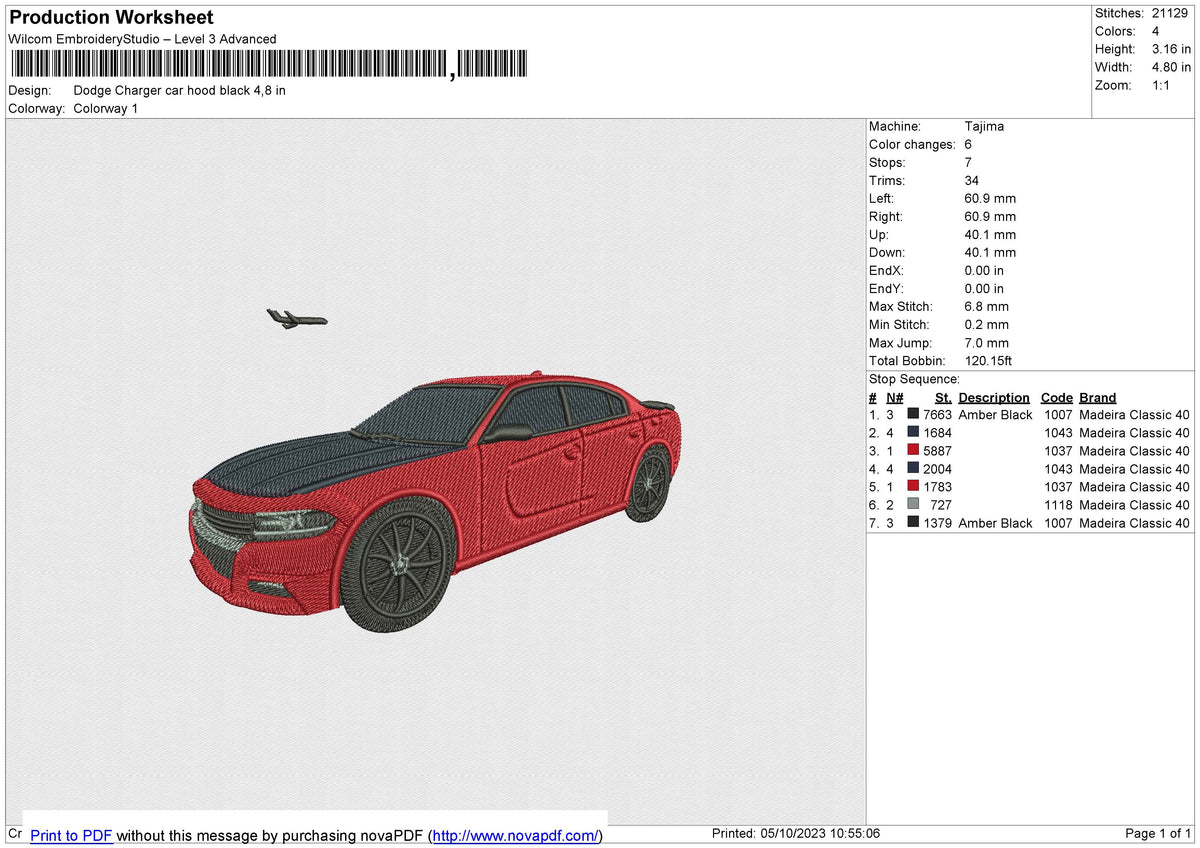Click the 'Page 1 of 1' indicator

pos(1158,834)
